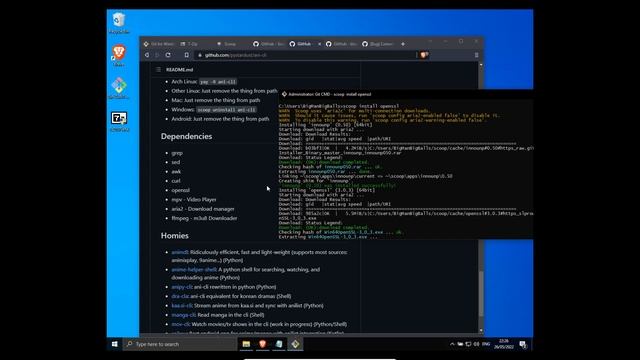Click the browser Back arrow
Viewport: 640px width, 360px height.
pyautogui.click(x=147, y=55)
